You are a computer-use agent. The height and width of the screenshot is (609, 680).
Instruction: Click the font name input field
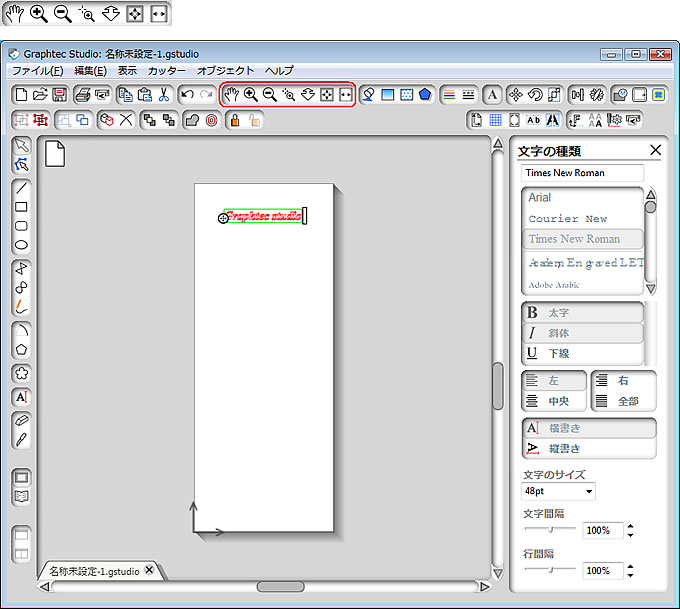click(x=582, y=173)
